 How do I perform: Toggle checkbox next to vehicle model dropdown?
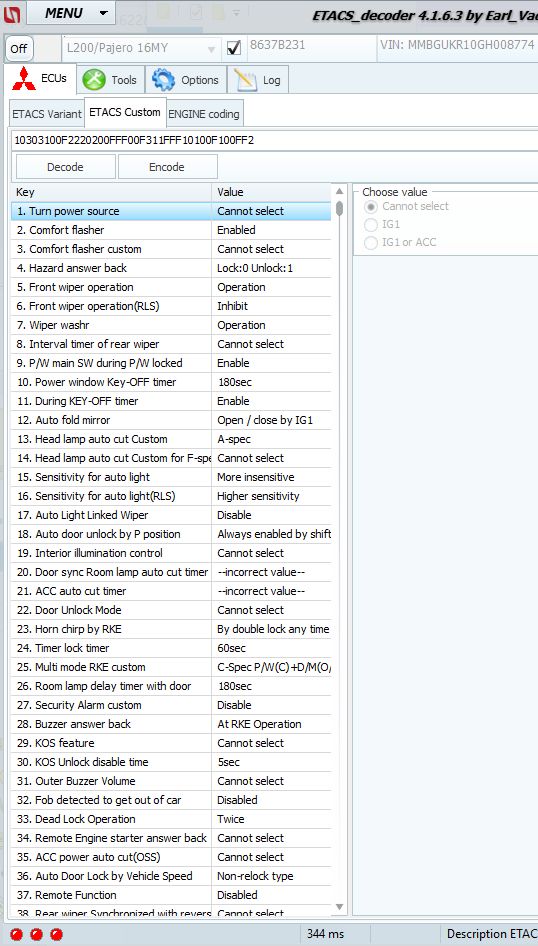[233, 49]
